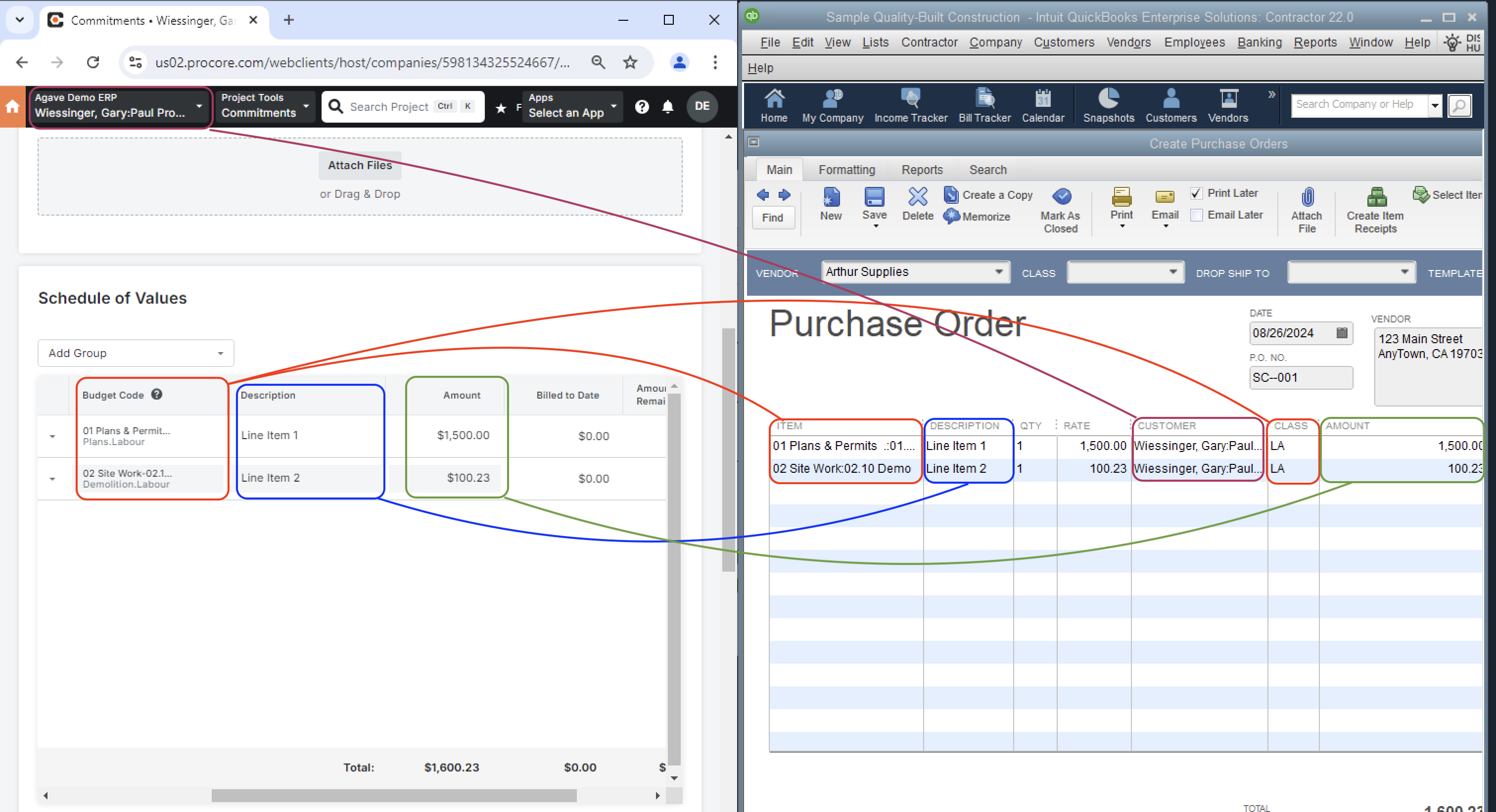The height and width of the screenshot is (812, 1496).
Task: Switch to the purchase order Reports tab
Action: 922,170
